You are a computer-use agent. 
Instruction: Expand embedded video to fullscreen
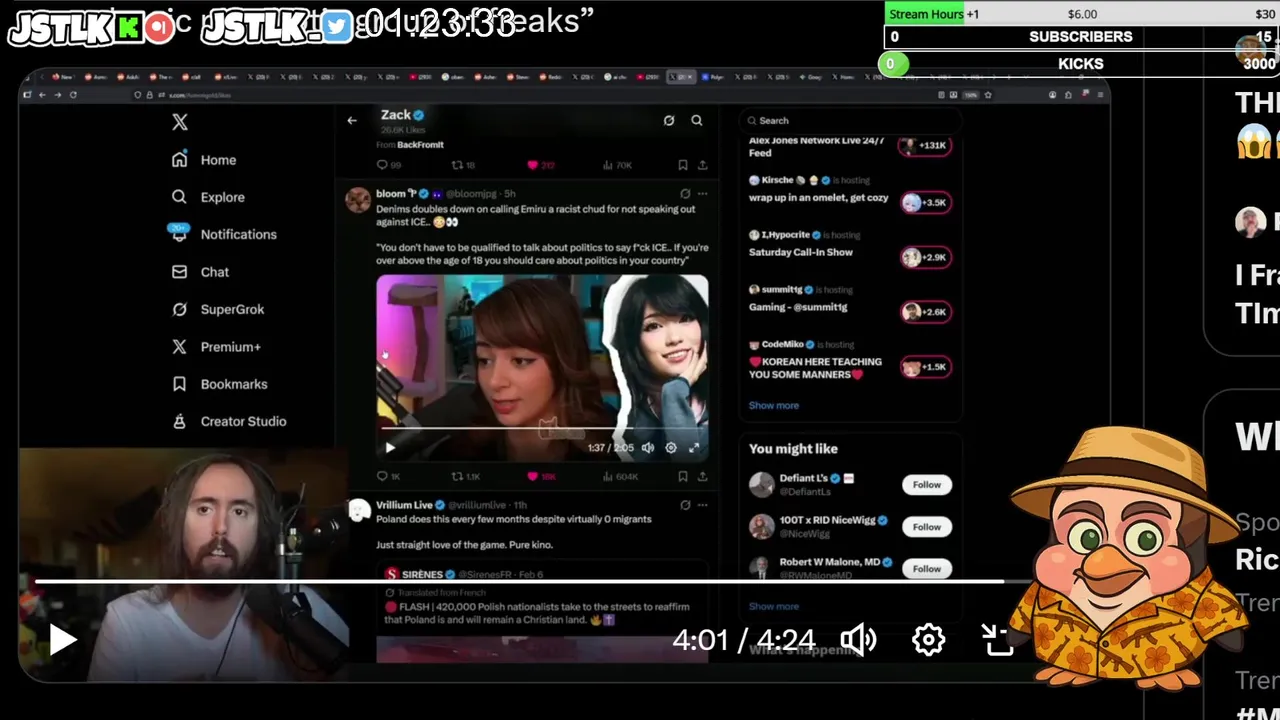[x=695, y=448]
